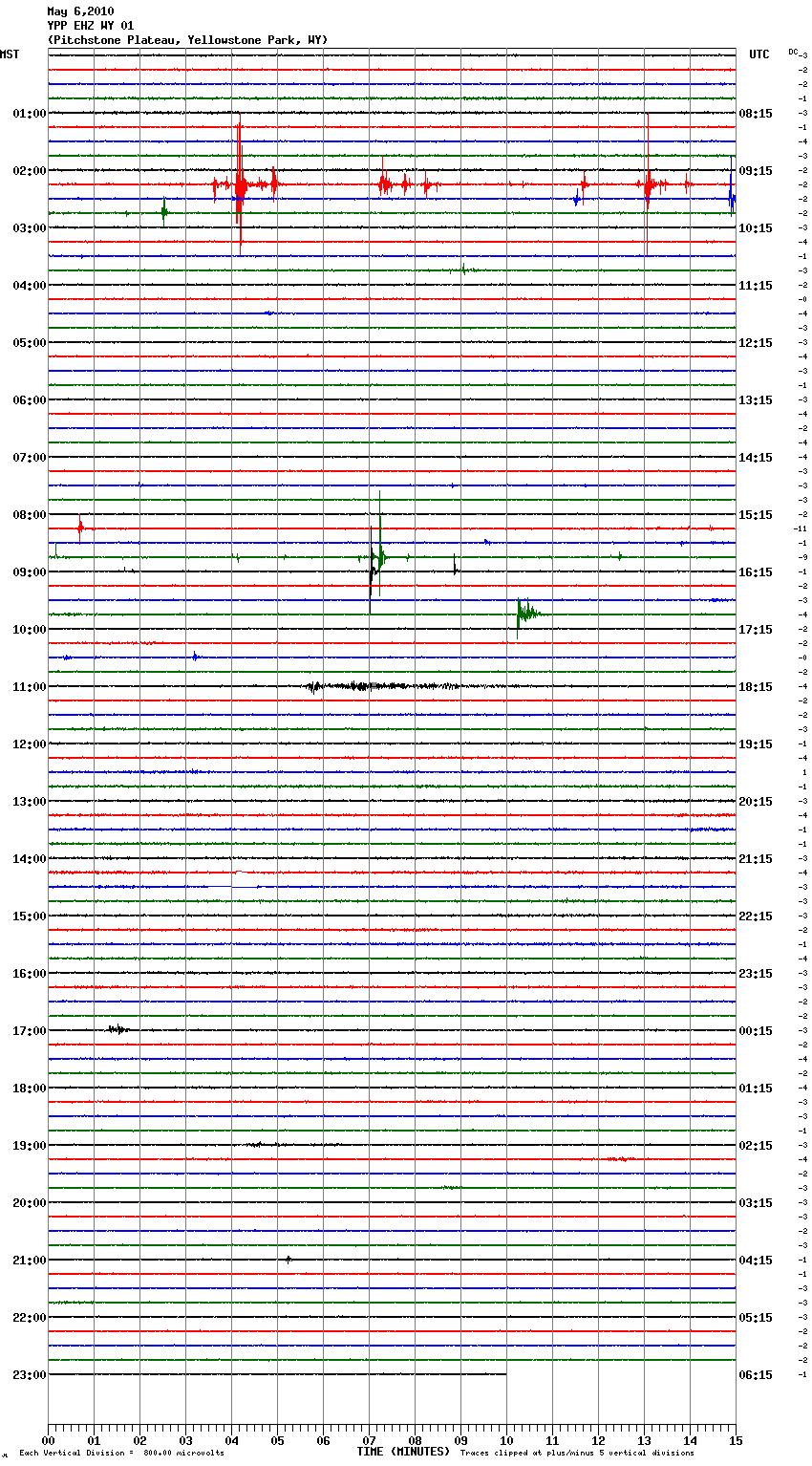Click the Pitchstone Plateau location subtitle
The width and height of the screenshot is (812, 1466).
(x=187, y=40)
